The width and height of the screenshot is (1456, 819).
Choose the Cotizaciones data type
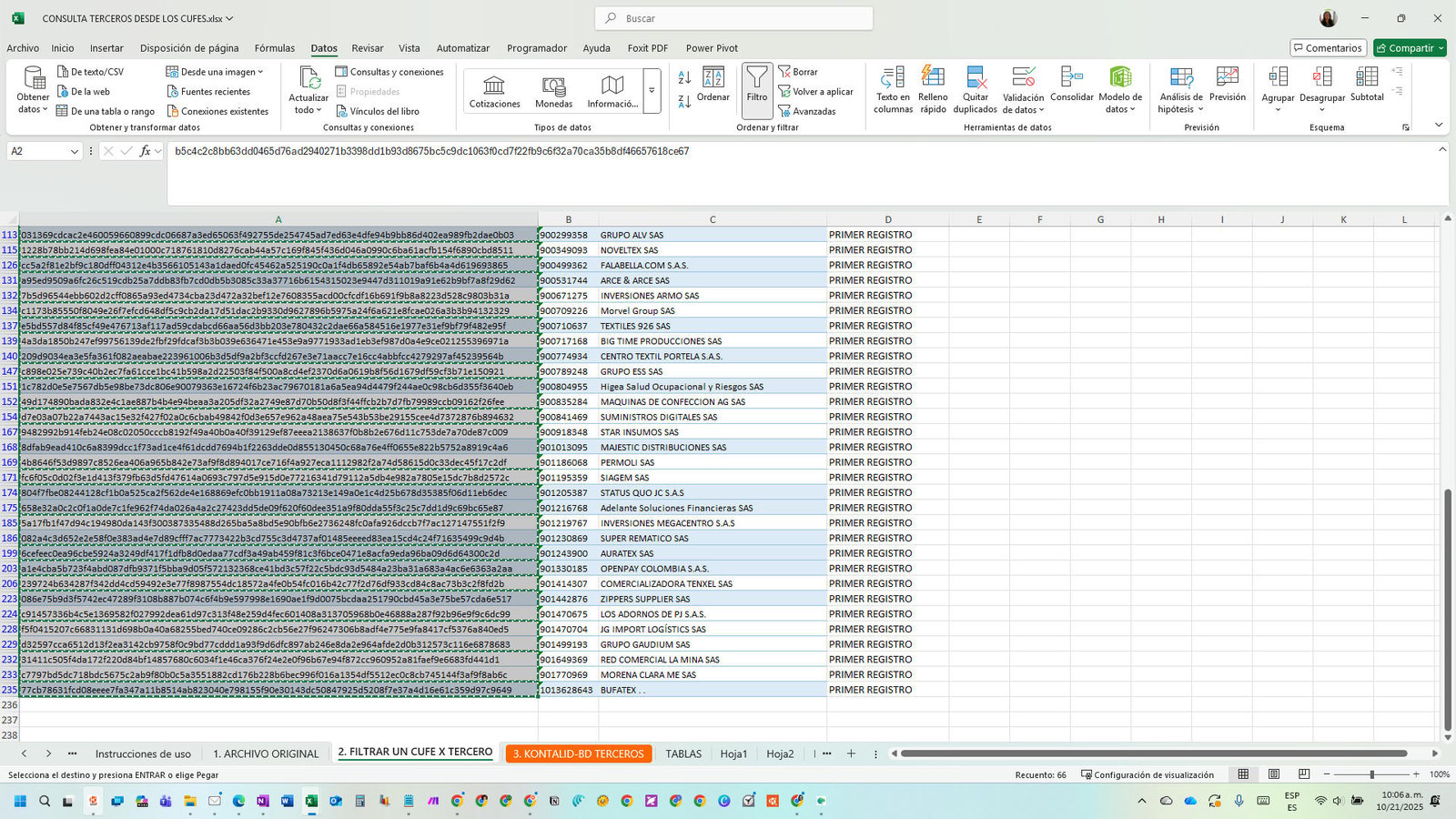click(494, 92)
